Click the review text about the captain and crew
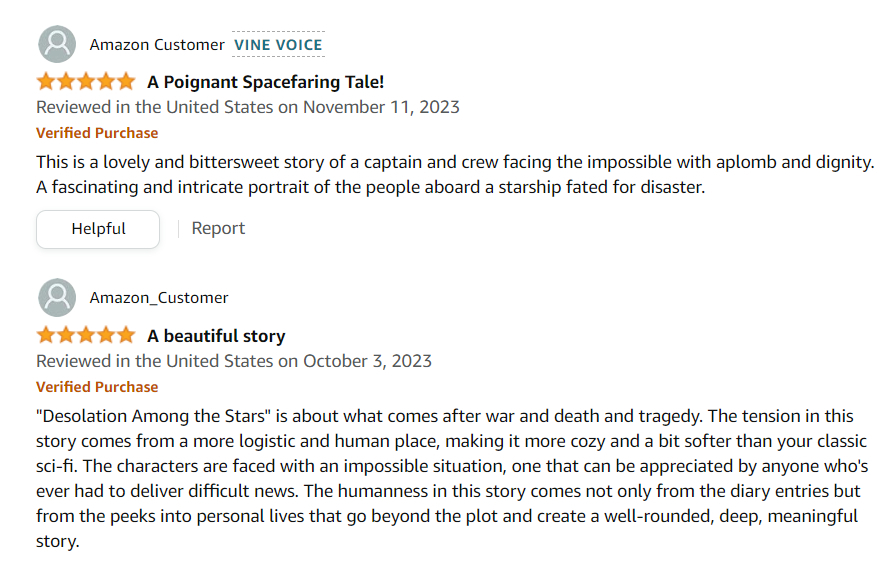 coord(455,174)
